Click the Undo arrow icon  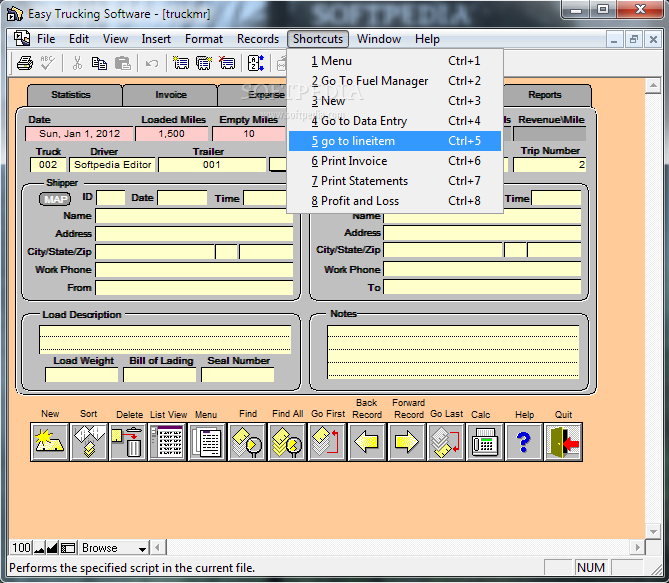click(x=152, y=64)
